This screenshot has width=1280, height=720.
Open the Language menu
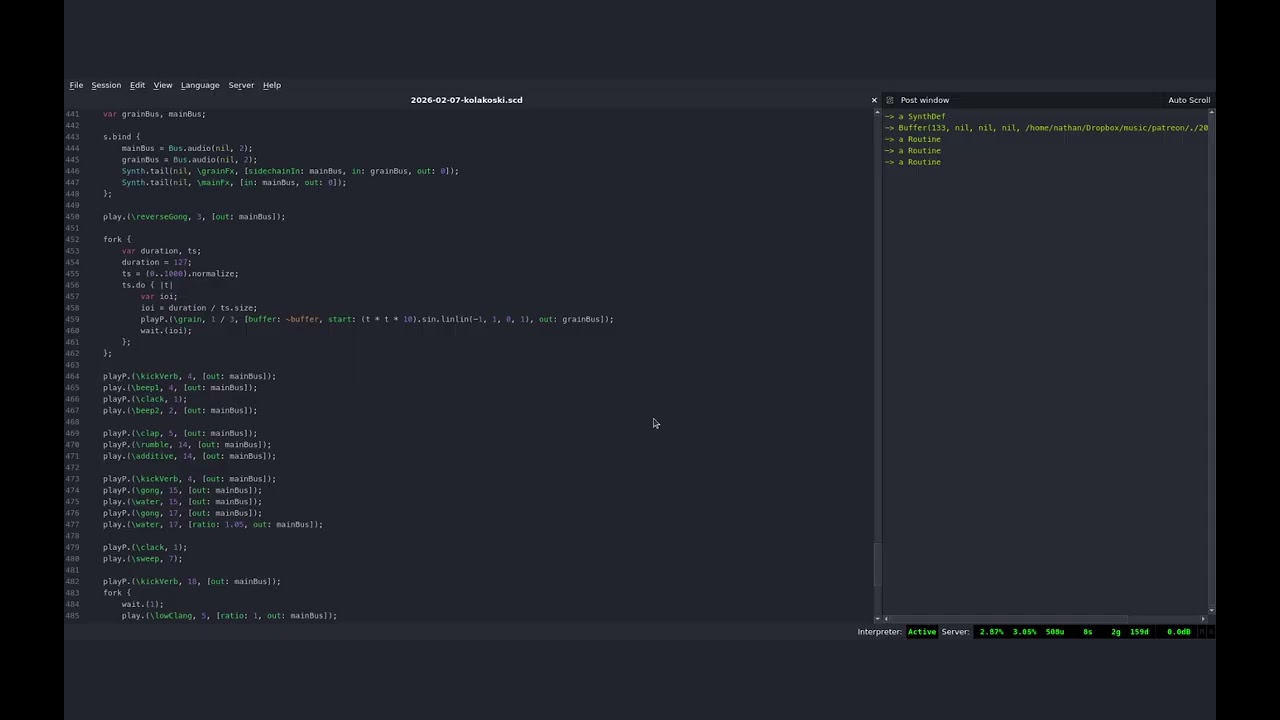point(200,85)
